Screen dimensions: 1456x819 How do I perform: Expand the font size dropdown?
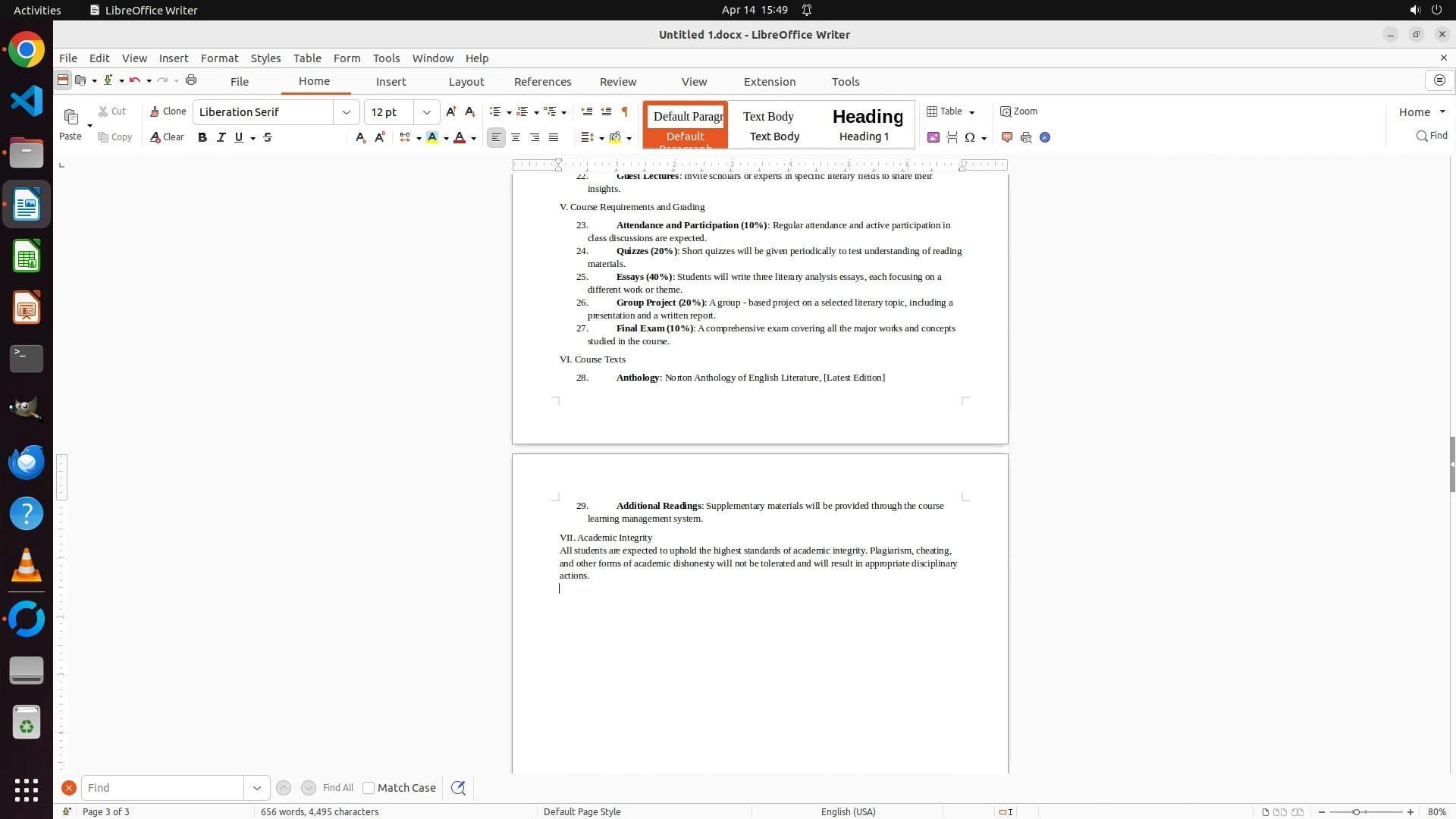427,112
